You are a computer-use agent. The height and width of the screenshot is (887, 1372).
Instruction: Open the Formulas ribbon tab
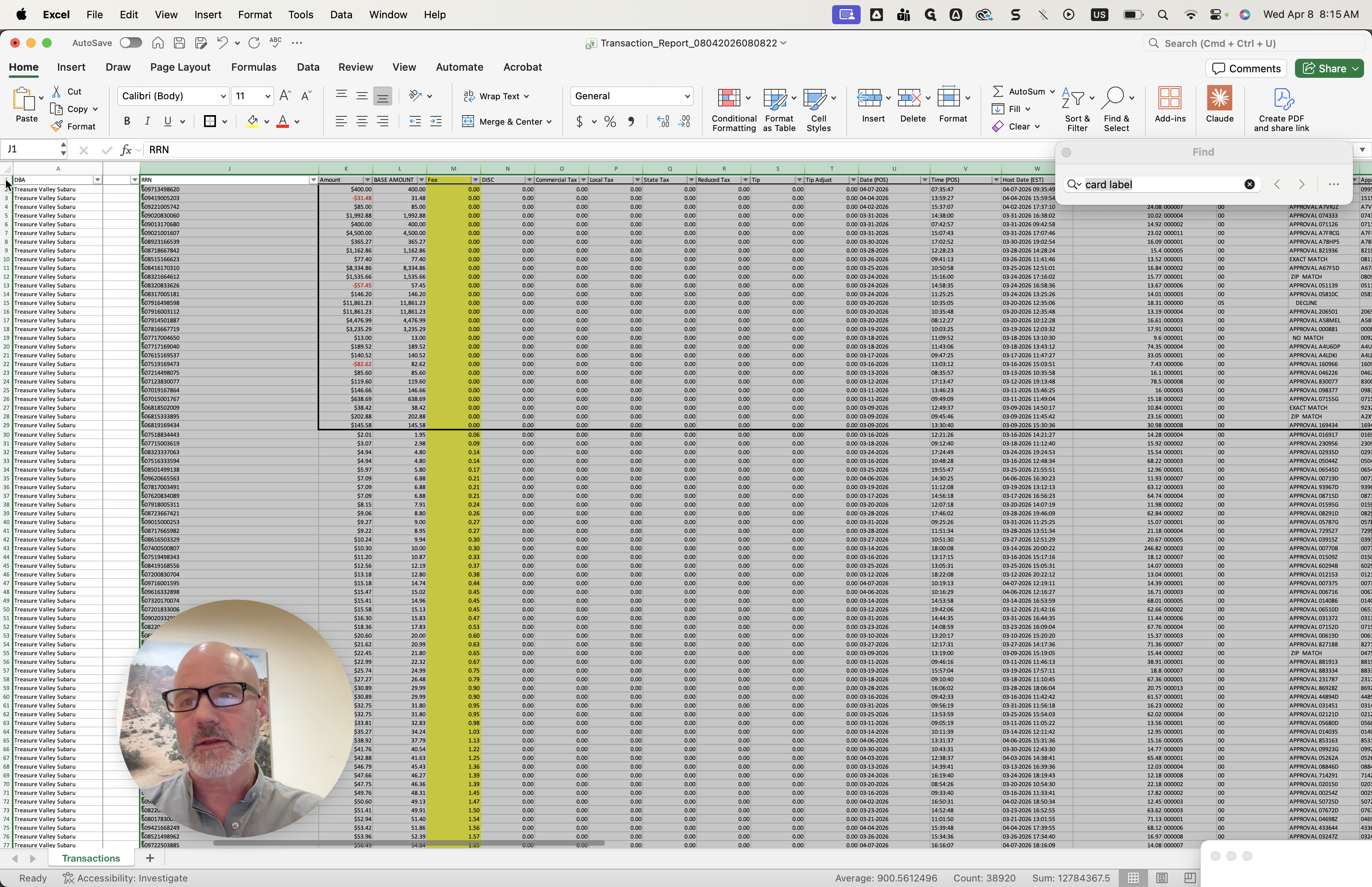[253, 67]
